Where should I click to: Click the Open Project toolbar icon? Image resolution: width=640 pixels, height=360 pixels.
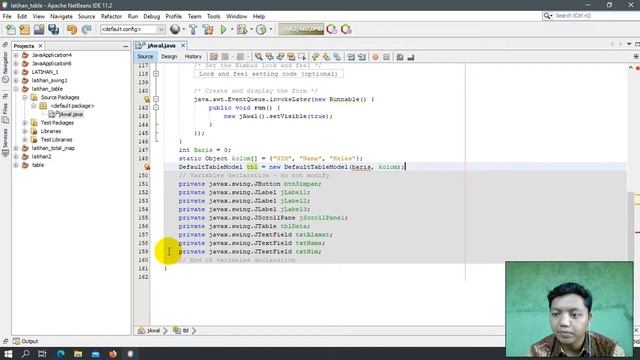[39, 29]
